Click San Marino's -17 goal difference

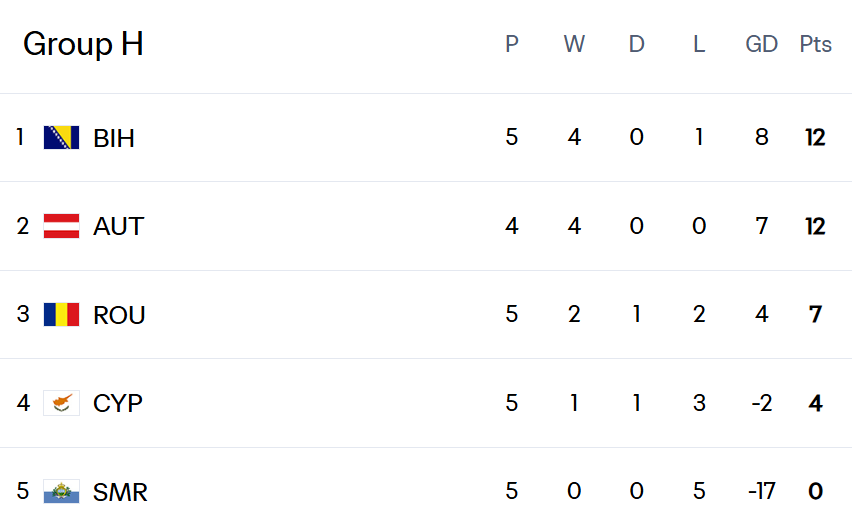point(761,491)
